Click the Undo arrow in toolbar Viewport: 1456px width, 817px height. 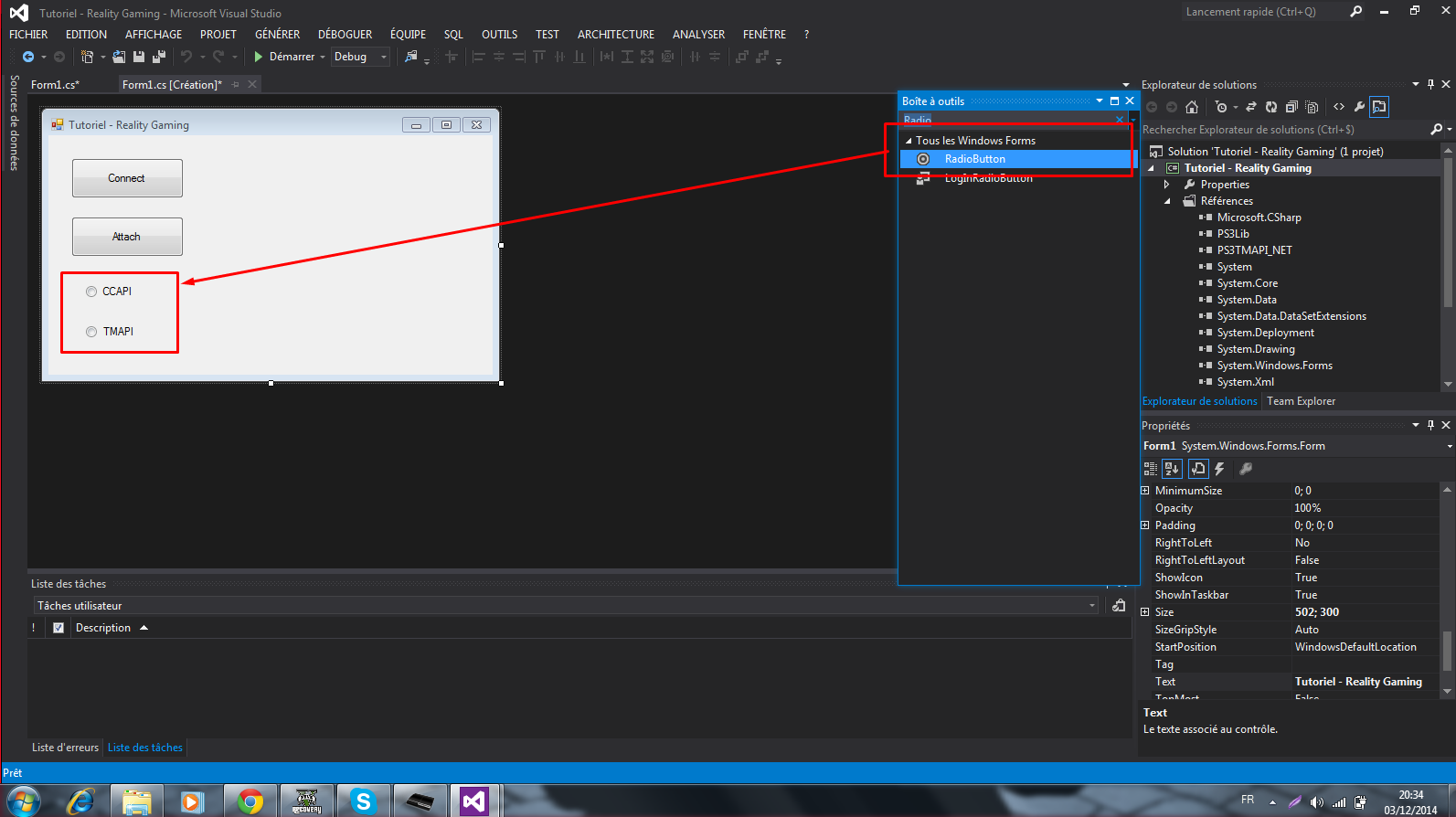pyautogui.click(x=186, y=57)
